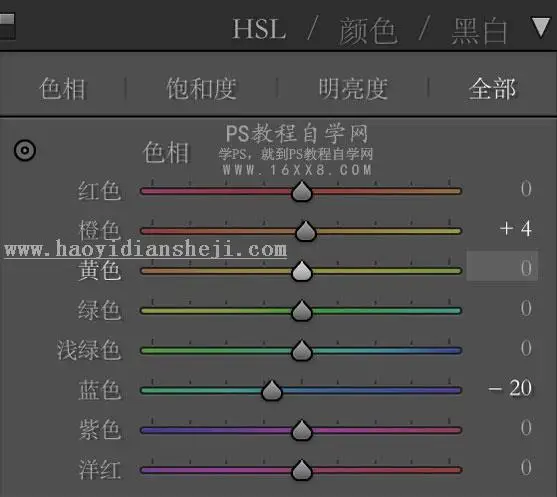Click the 紫色 slider label
557x497 pixels.
(99, 430)
